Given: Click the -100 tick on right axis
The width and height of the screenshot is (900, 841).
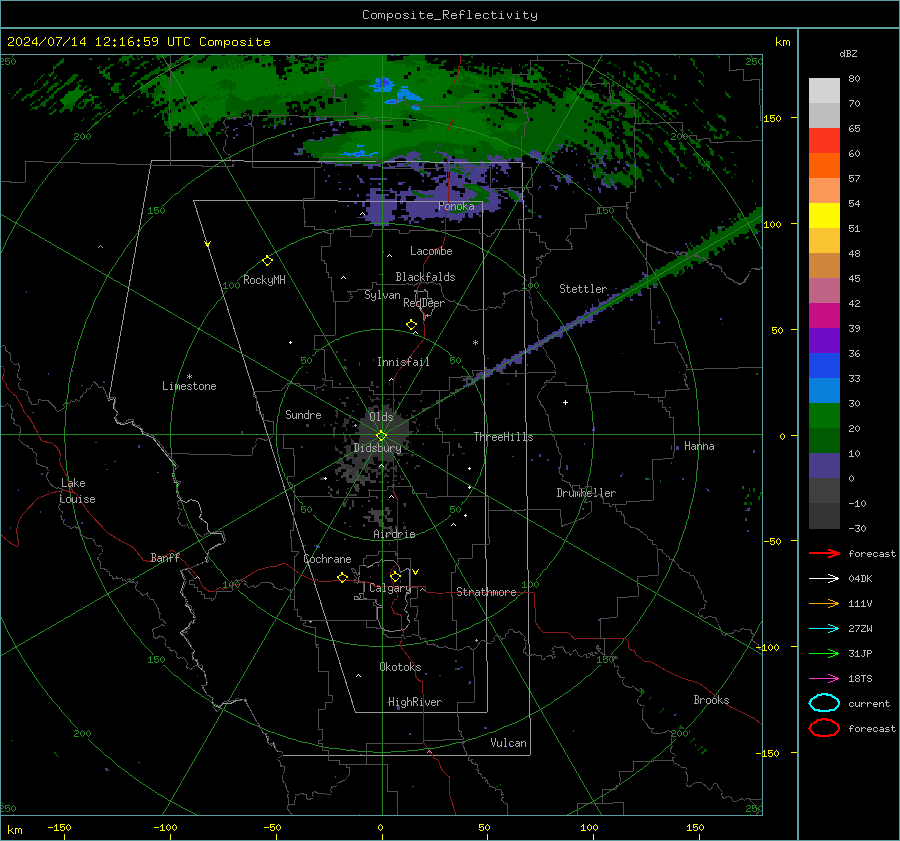Looking at the screenshot, I should (770, 647).
